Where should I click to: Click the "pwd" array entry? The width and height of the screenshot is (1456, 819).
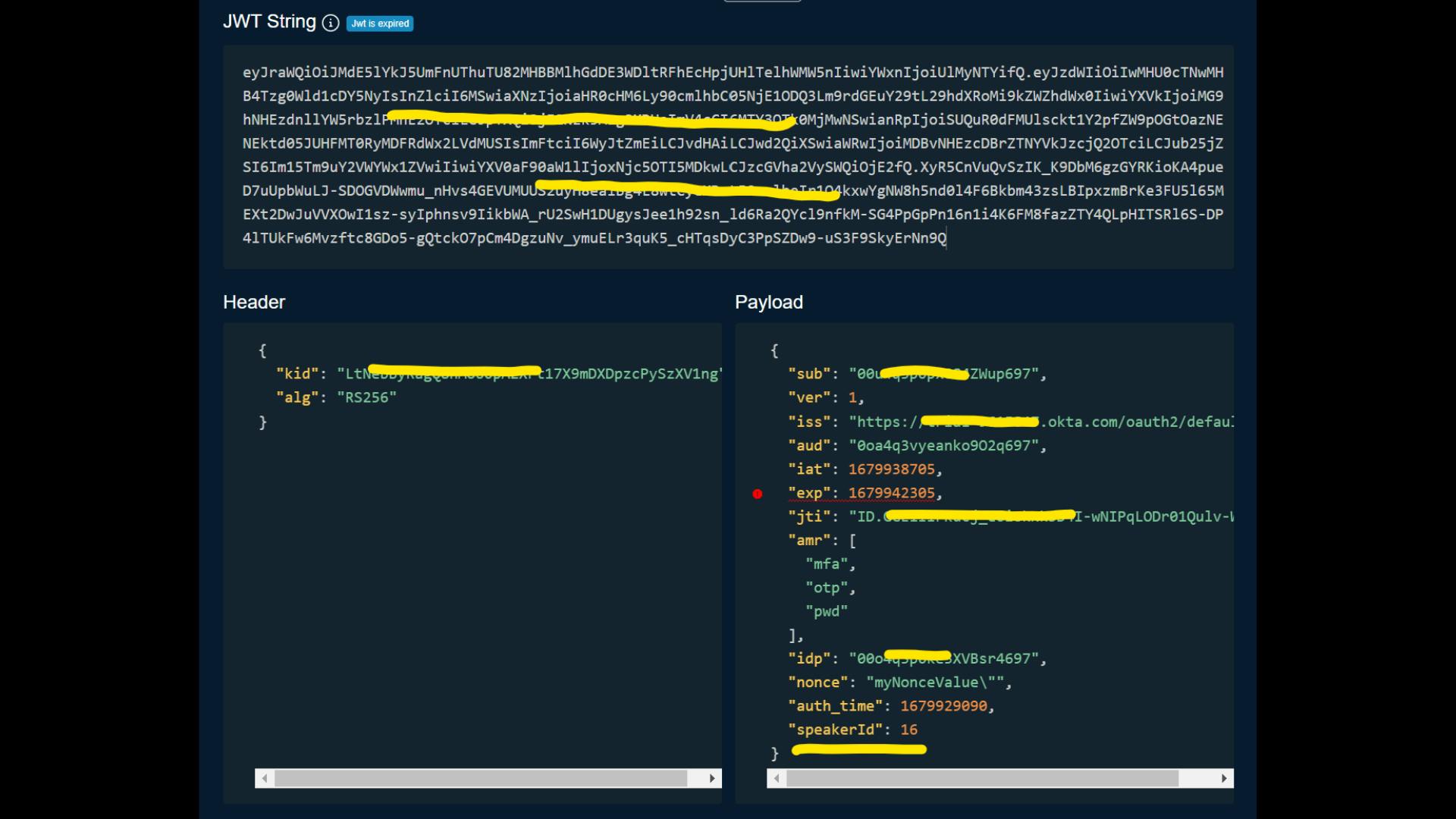point(827,611)
